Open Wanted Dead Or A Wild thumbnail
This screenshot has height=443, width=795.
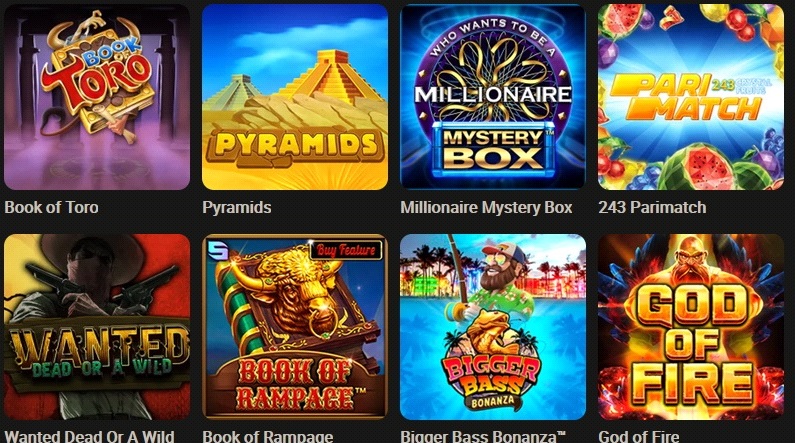click(97, 327)
